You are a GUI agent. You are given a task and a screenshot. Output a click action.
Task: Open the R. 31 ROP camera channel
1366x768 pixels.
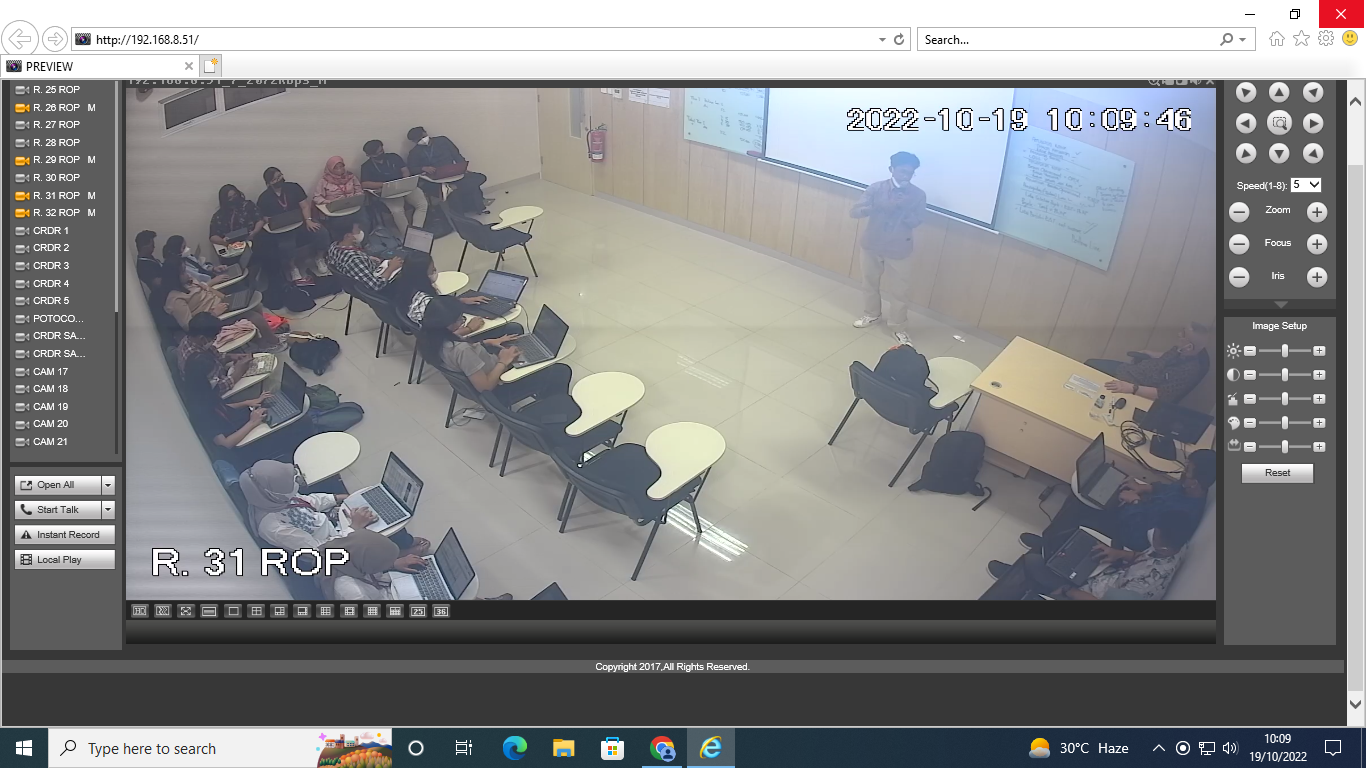pos(56,195)
